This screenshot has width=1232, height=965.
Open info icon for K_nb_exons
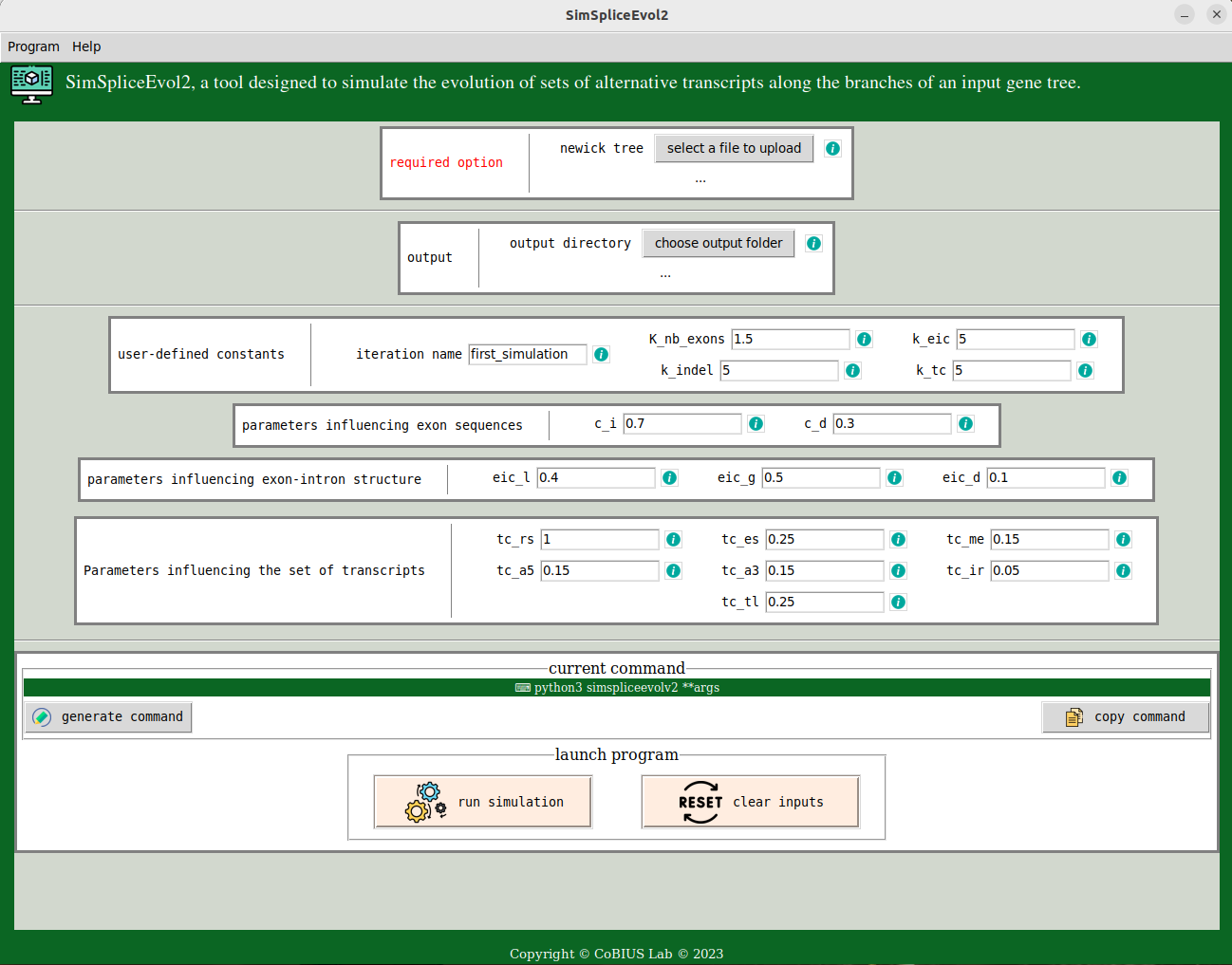(864, 340)
